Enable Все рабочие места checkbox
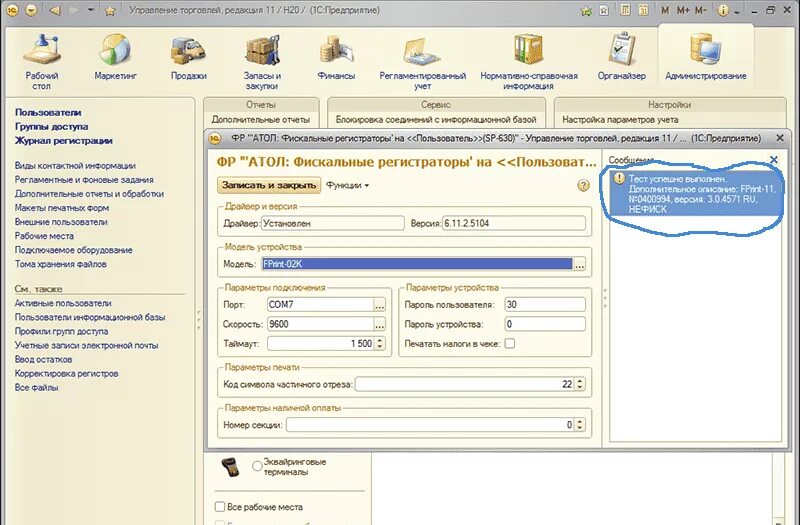Screen dimensions: 800x525 click(220, 507)
